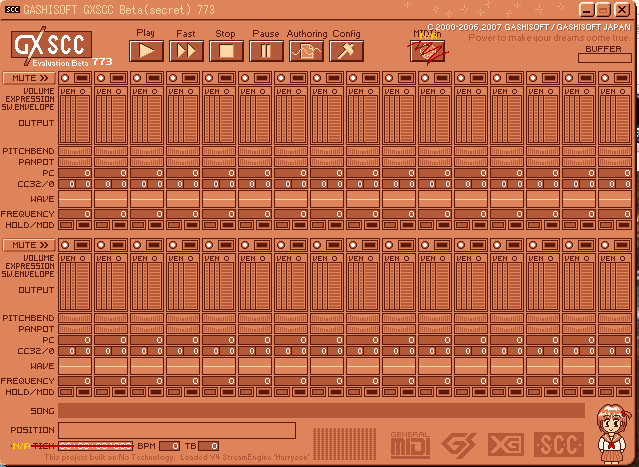Click the upper bank VOLUME label

point(39,91)
